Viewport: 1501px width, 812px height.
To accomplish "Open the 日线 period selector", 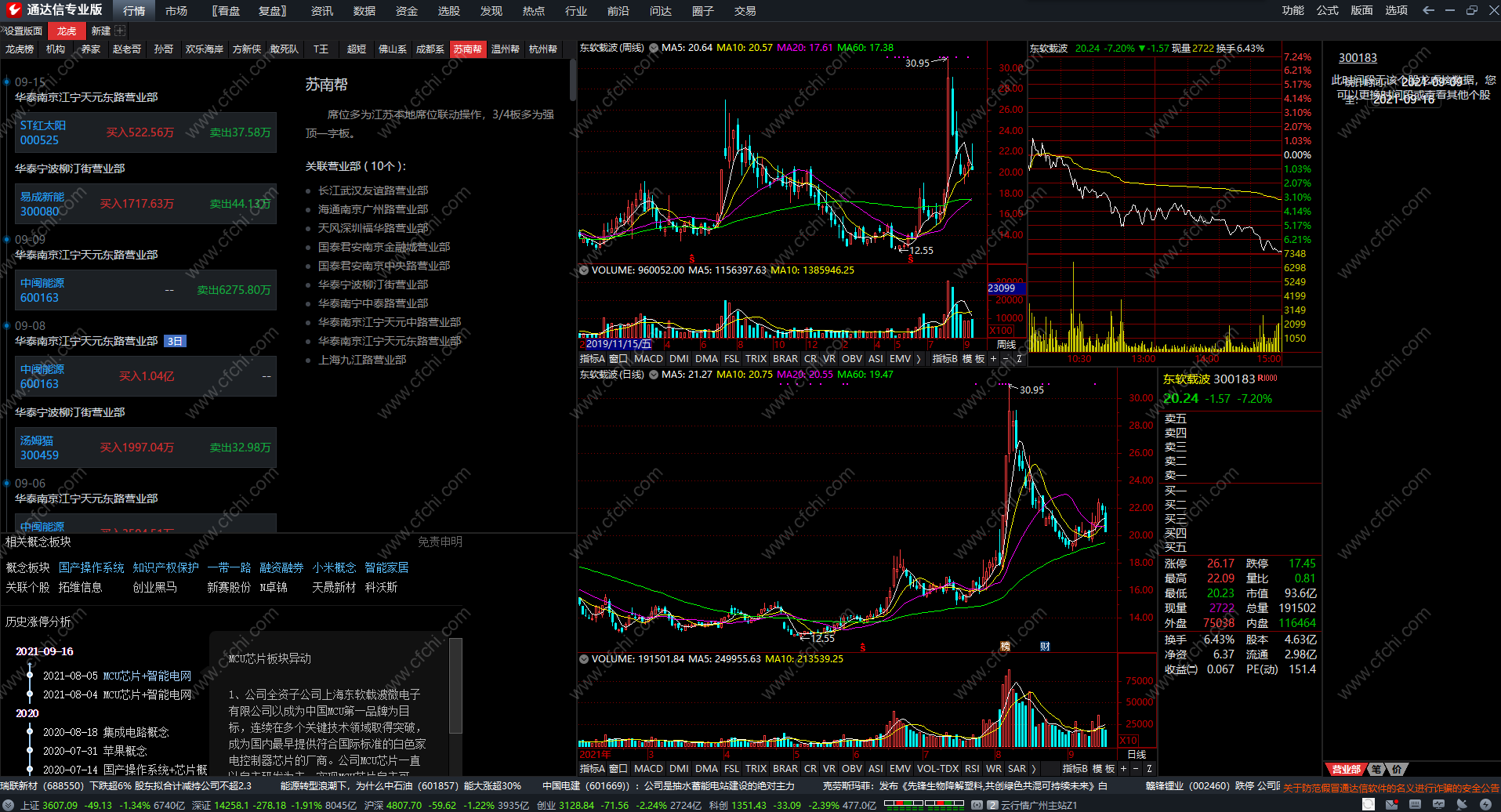I will coord(1137,755).
